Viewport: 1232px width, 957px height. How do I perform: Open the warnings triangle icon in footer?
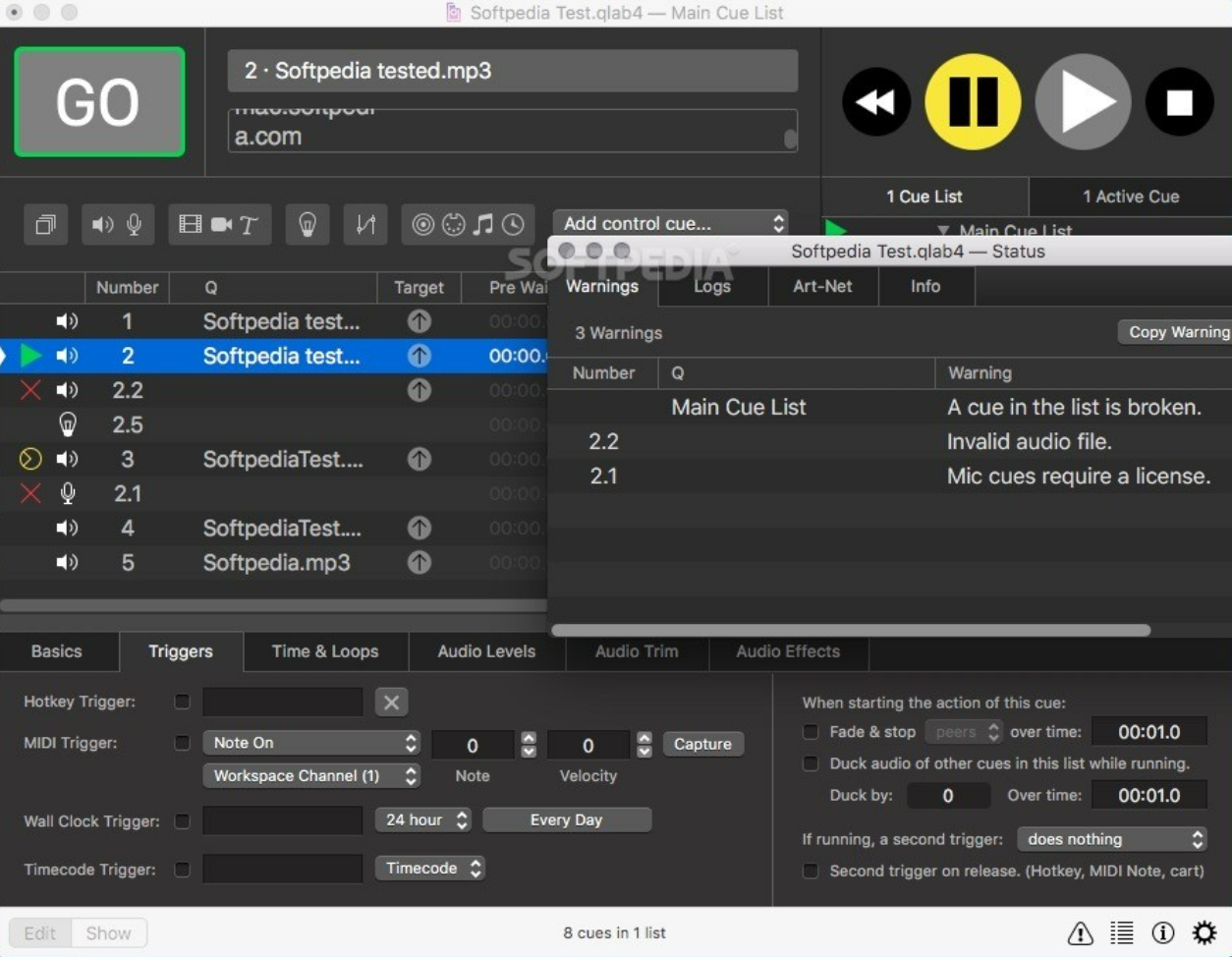click(1081, 932)
